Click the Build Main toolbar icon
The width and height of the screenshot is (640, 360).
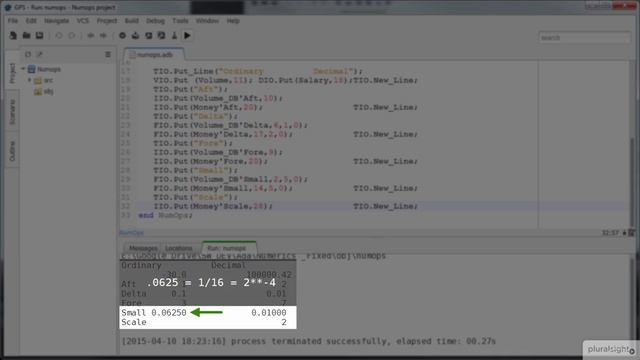[149, 36]
